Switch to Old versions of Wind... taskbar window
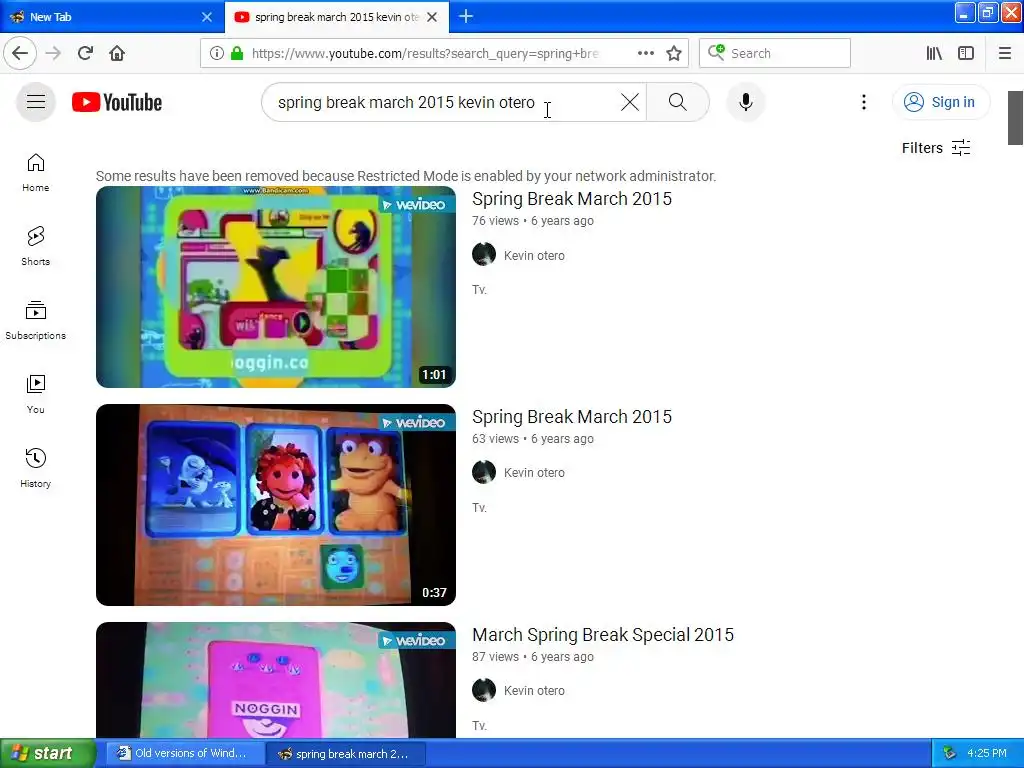The width and height of the screenshot is (1024, 768). tap(185, 753)
